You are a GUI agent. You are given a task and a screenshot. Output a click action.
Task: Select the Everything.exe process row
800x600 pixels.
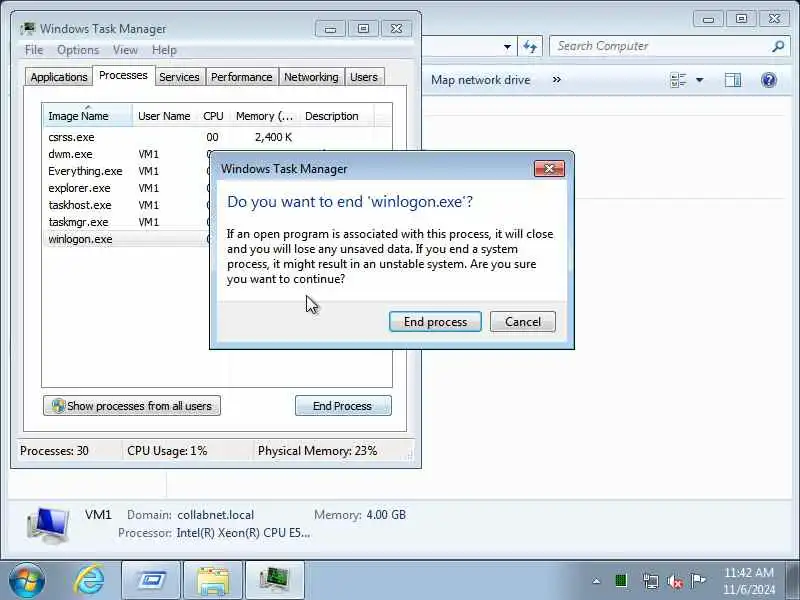coord(127,171)
